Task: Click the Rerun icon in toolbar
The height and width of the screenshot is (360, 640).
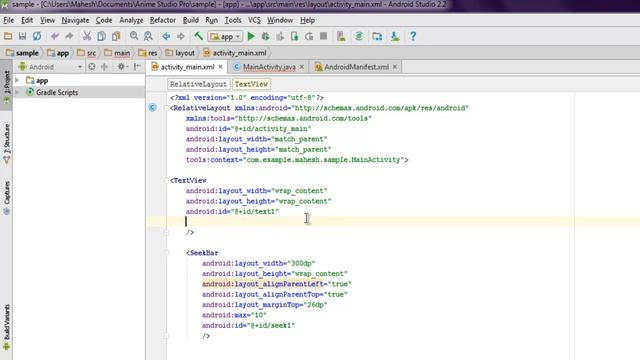Action: click(x=309, y=36)
